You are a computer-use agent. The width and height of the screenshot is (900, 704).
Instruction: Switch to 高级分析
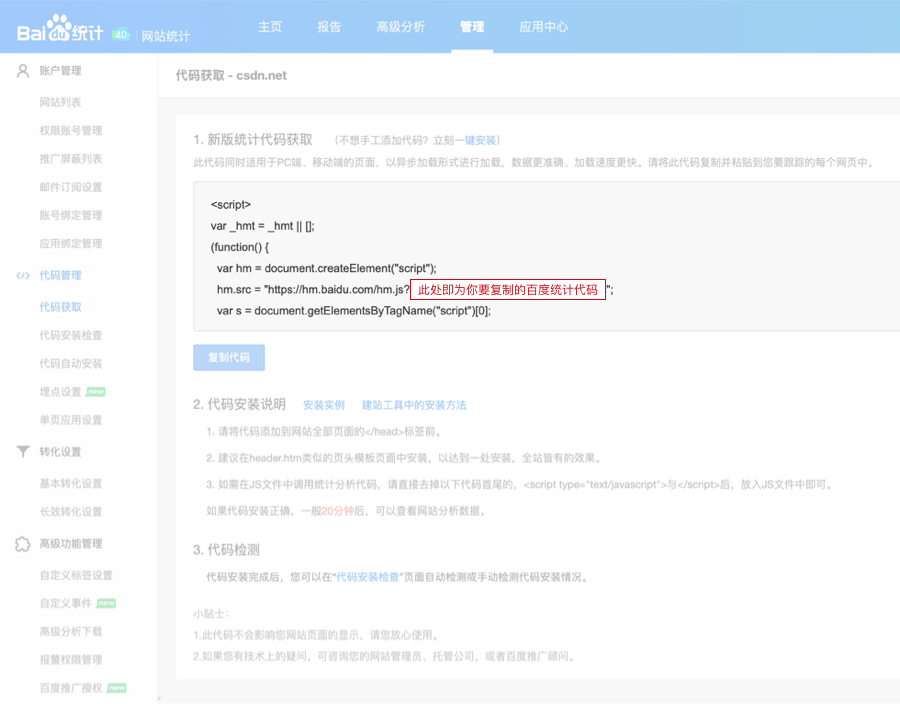401,28
